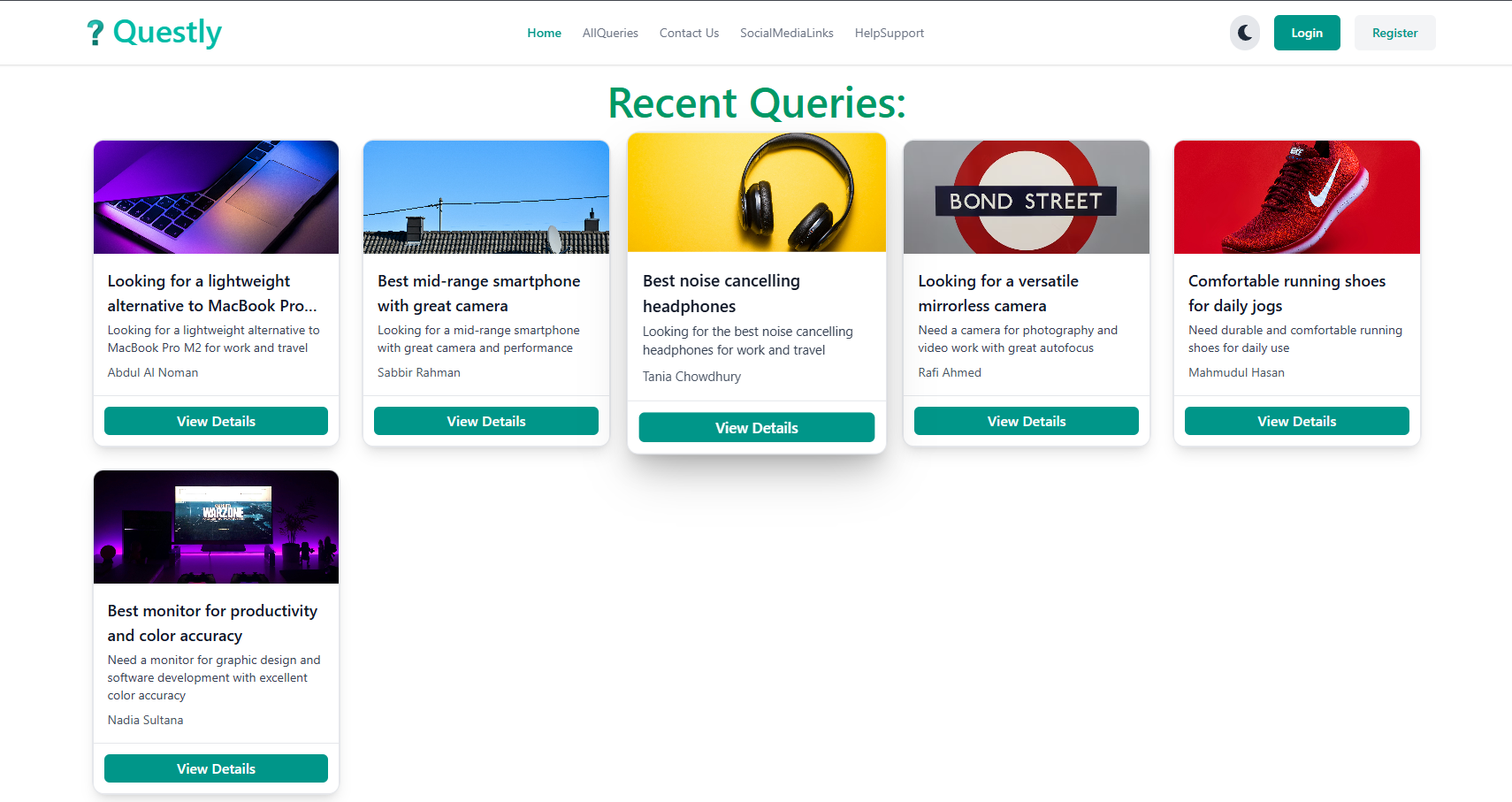1512x802 pixels.
Task: Toggle dark mode with the moon icon
Action: coord(1244,33)
